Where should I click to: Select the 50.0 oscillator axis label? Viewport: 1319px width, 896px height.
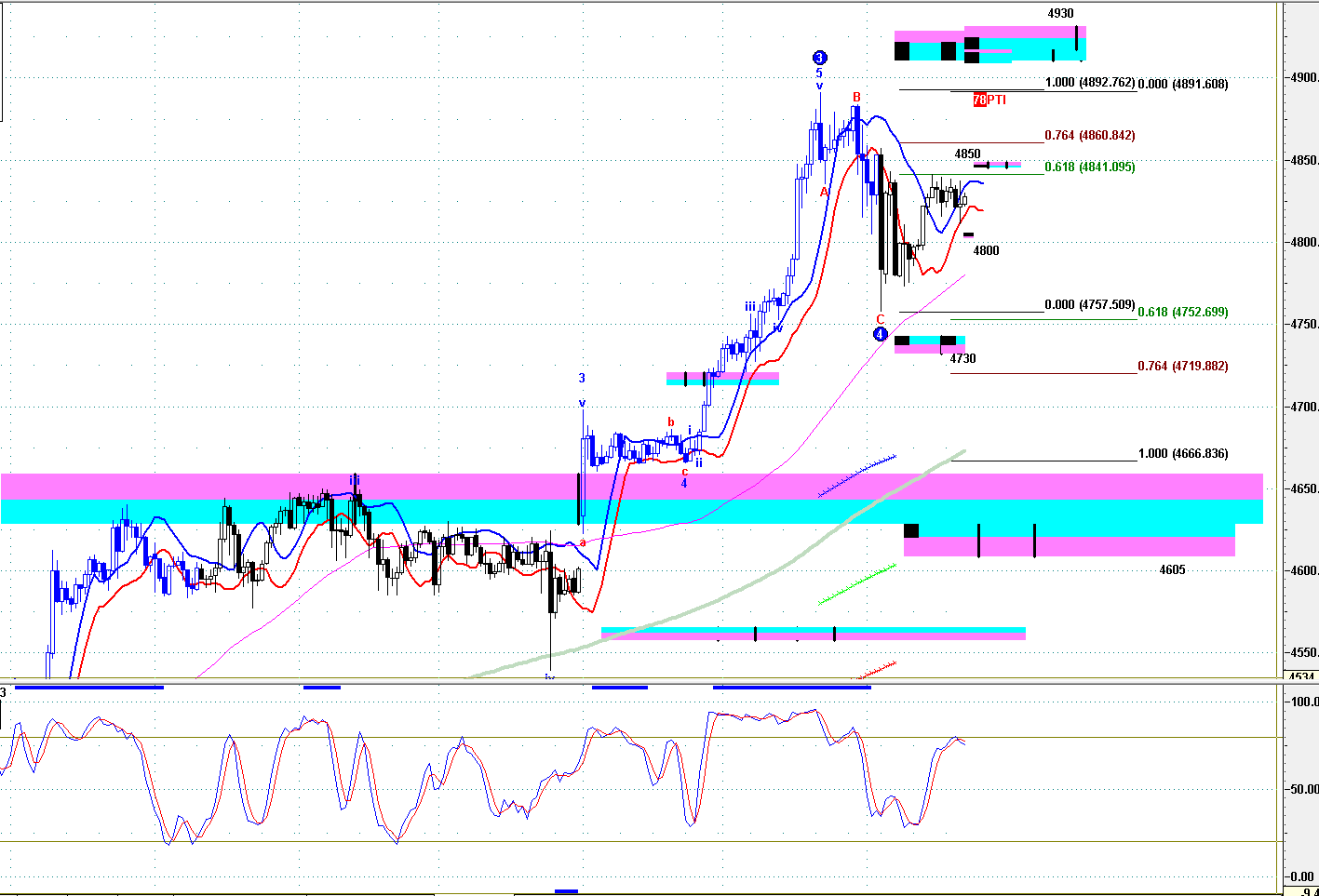point(1305,789)
